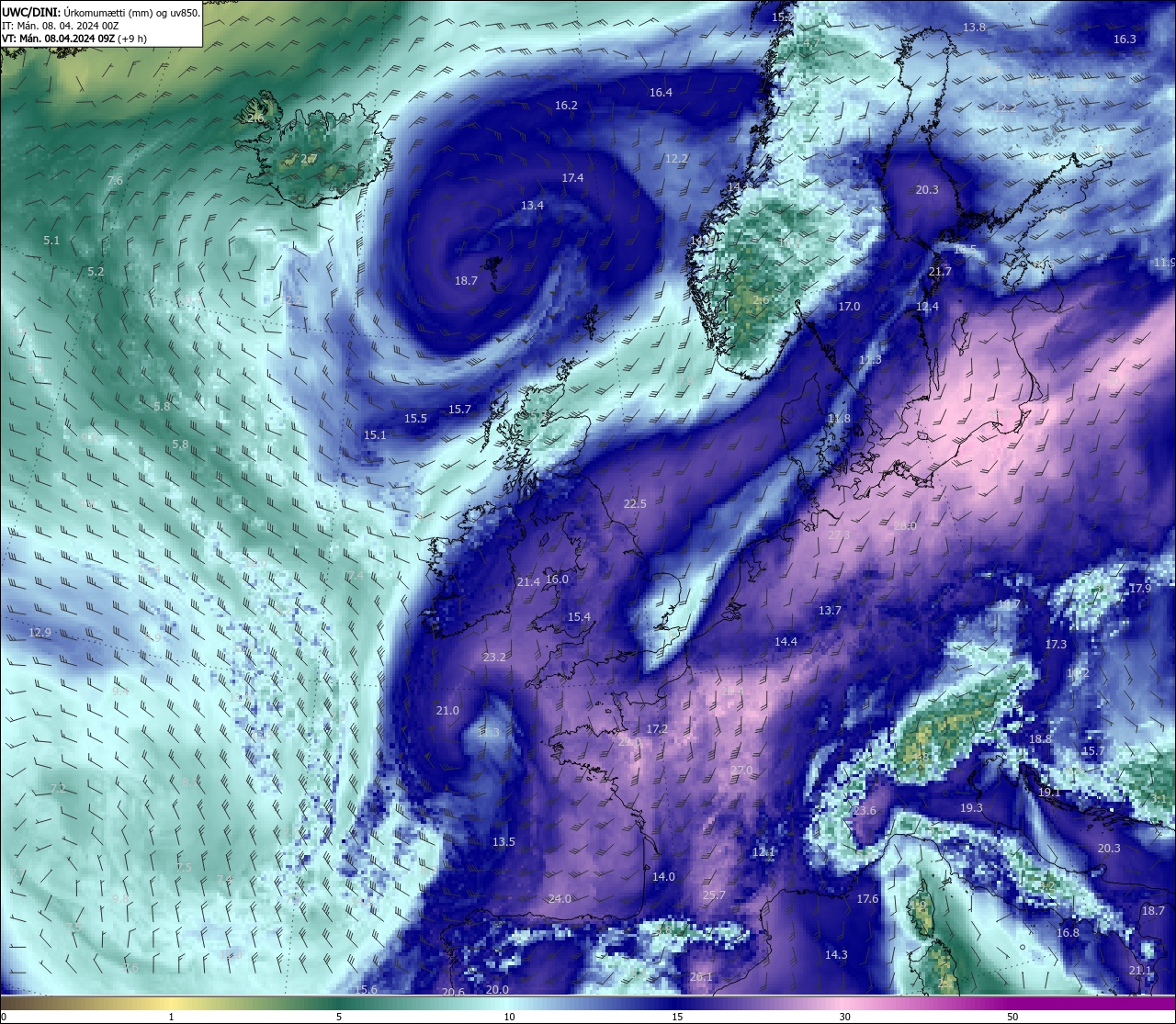Viewport: 1176px width, 1024px height.
Task: Click the 17.3 value on the map
Action: point(1056,645)
